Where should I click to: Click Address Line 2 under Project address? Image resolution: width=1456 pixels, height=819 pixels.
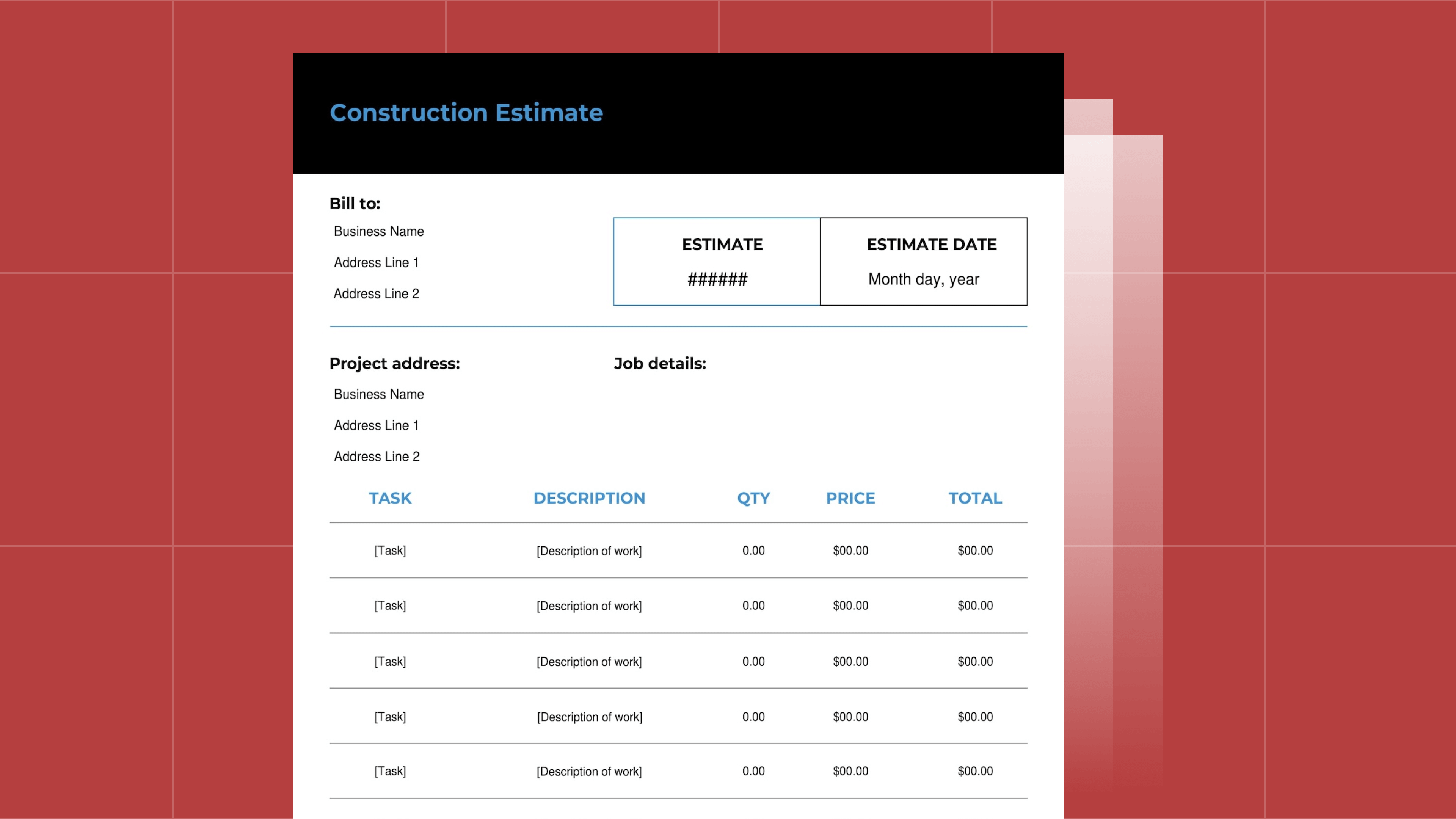point(377,456)
